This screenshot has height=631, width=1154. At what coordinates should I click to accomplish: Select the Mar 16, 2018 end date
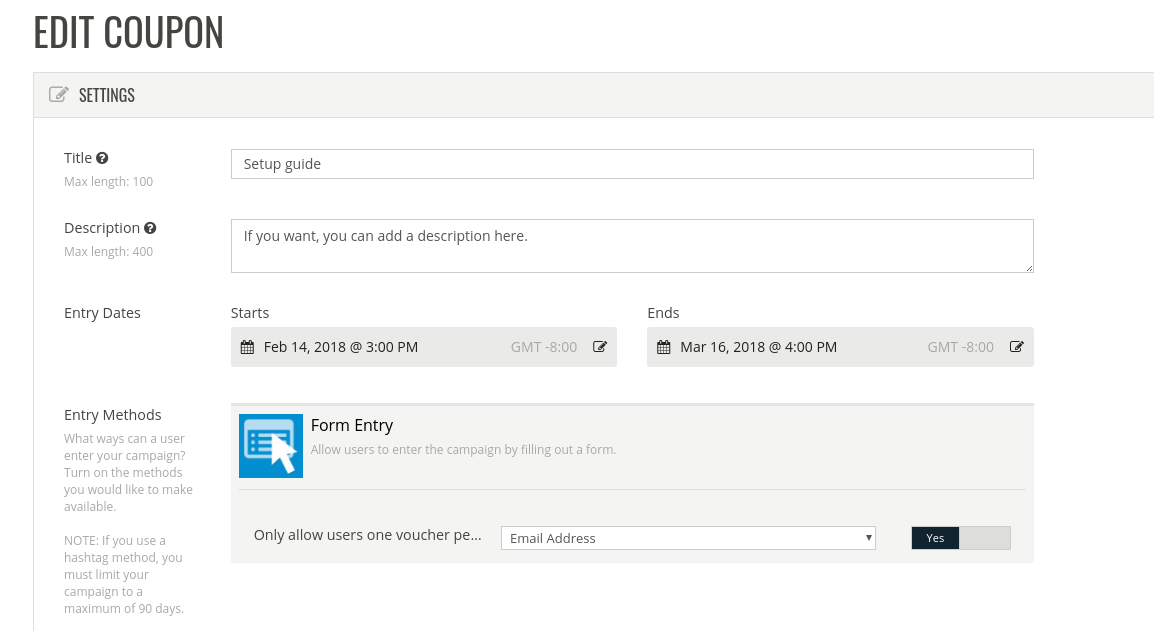758,347
